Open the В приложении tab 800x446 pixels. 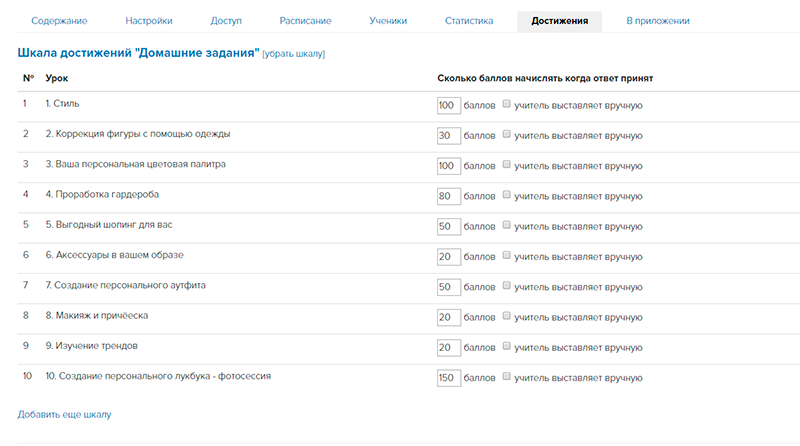[x=657, y=21]
